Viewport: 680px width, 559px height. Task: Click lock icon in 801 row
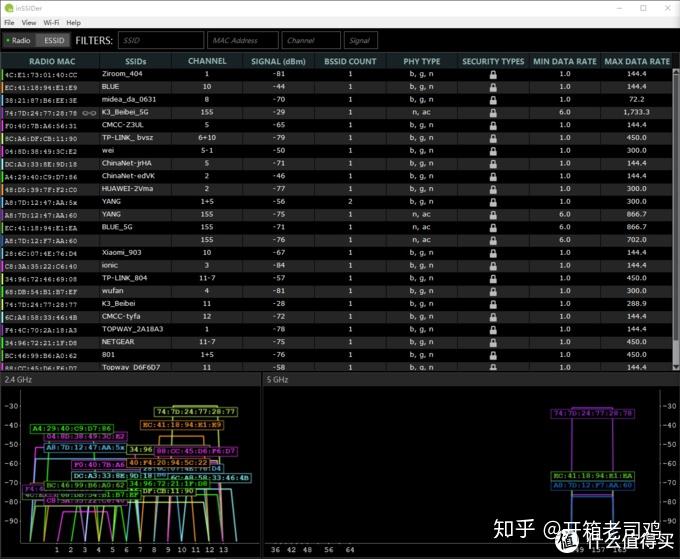[x=493, y=355]
